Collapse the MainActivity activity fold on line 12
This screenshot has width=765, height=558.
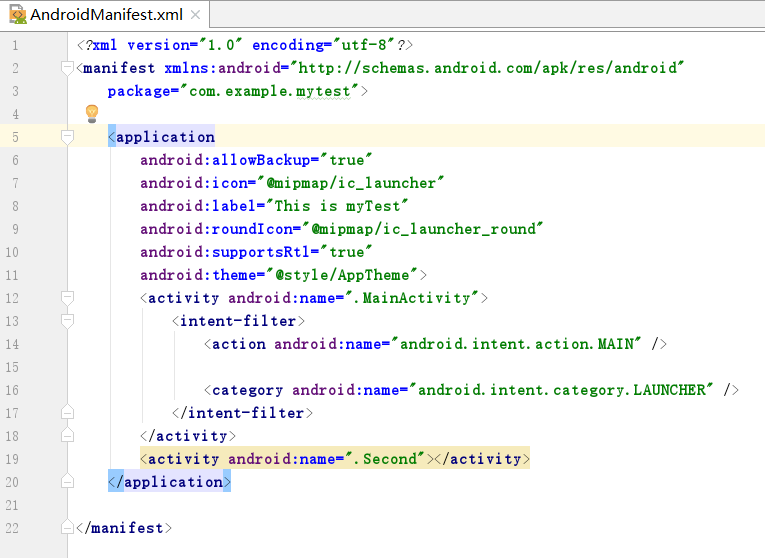point(67,298)
